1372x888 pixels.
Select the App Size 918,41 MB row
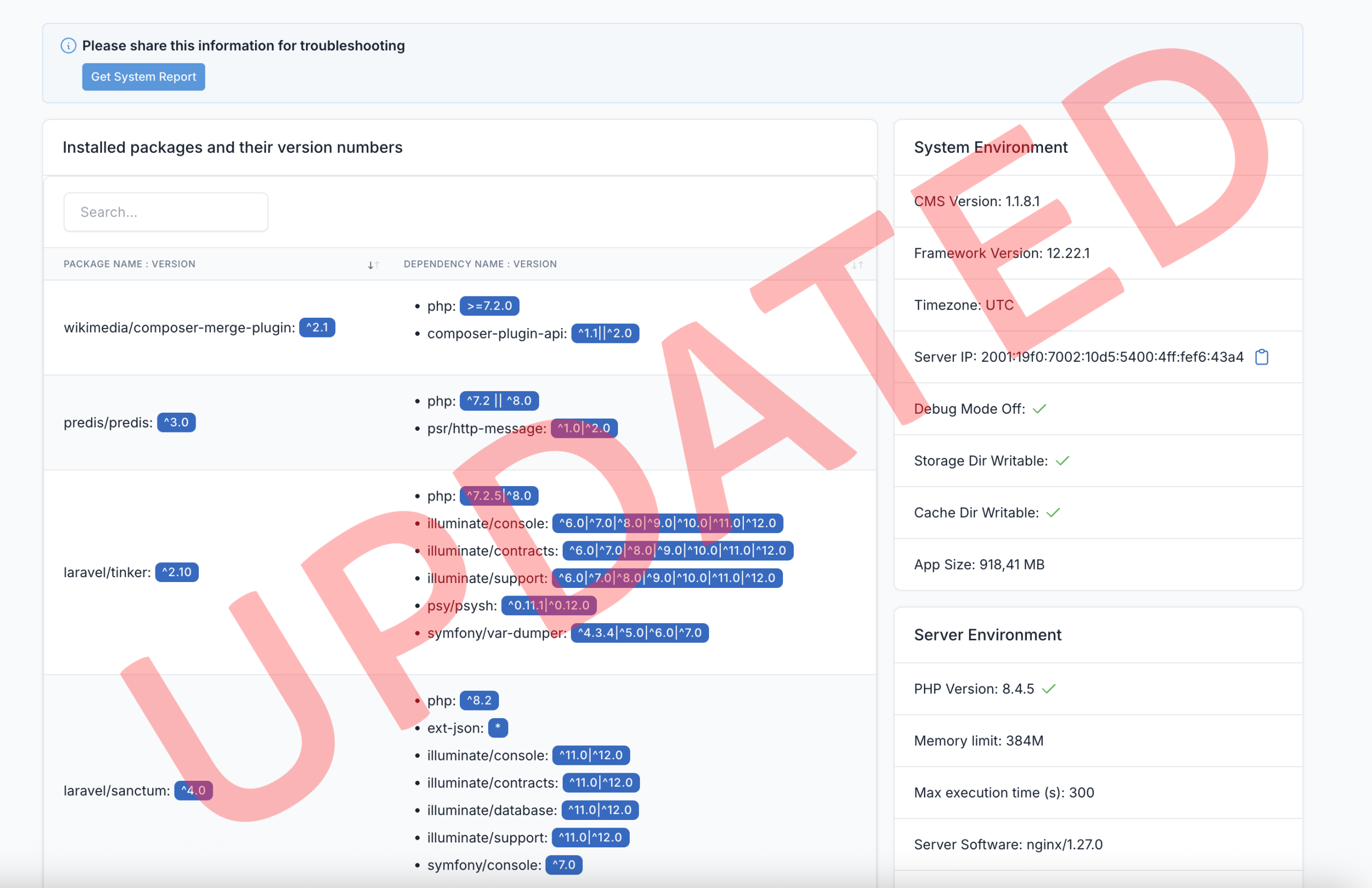pos(1098,564)
